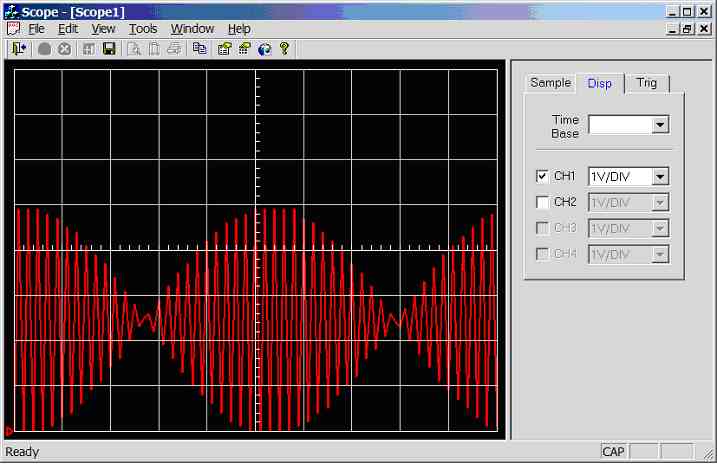Screen dimensions: 717x464
Task: Switch to the Trig tab
Action: click(647, 83)
